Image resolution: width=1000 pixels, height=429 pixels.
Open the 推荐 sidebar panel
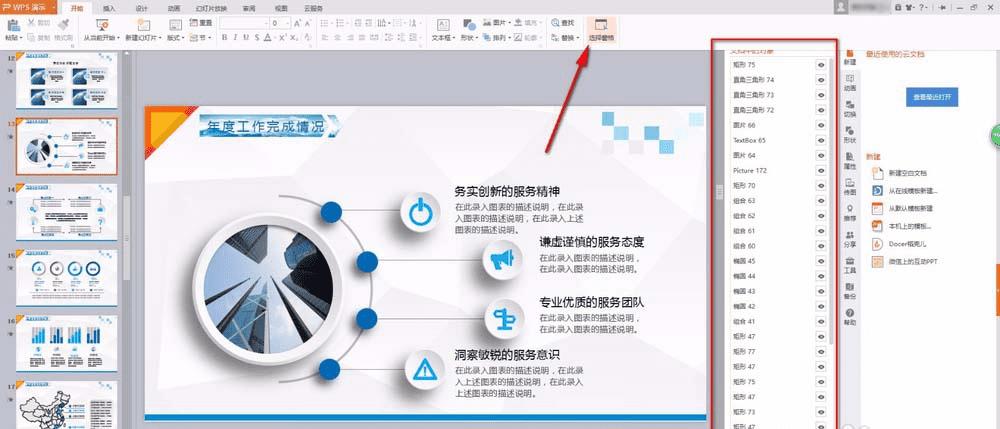coord(849,212)
